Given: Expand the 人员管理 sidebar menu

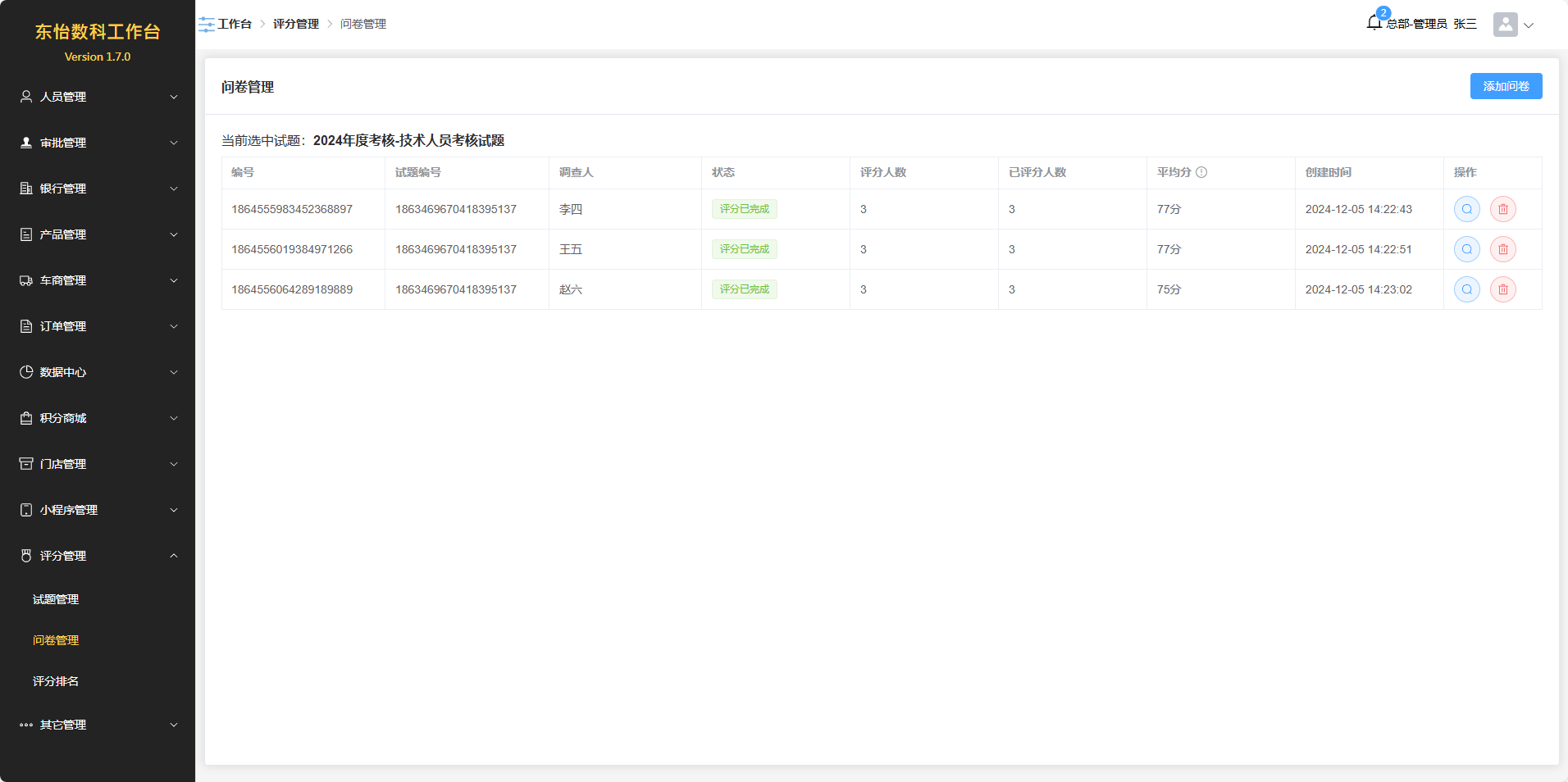Looking at the screenshot, I should pyautogui.click(x=98, y=97).
